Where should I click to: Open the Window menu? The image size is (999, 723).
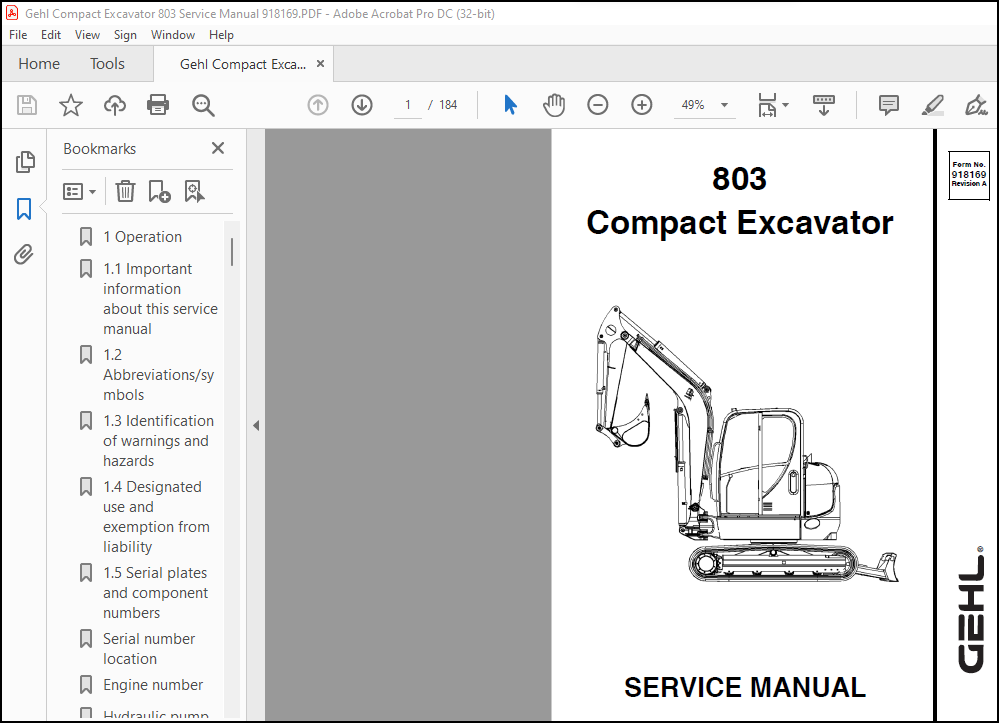[x=173, y=35]
